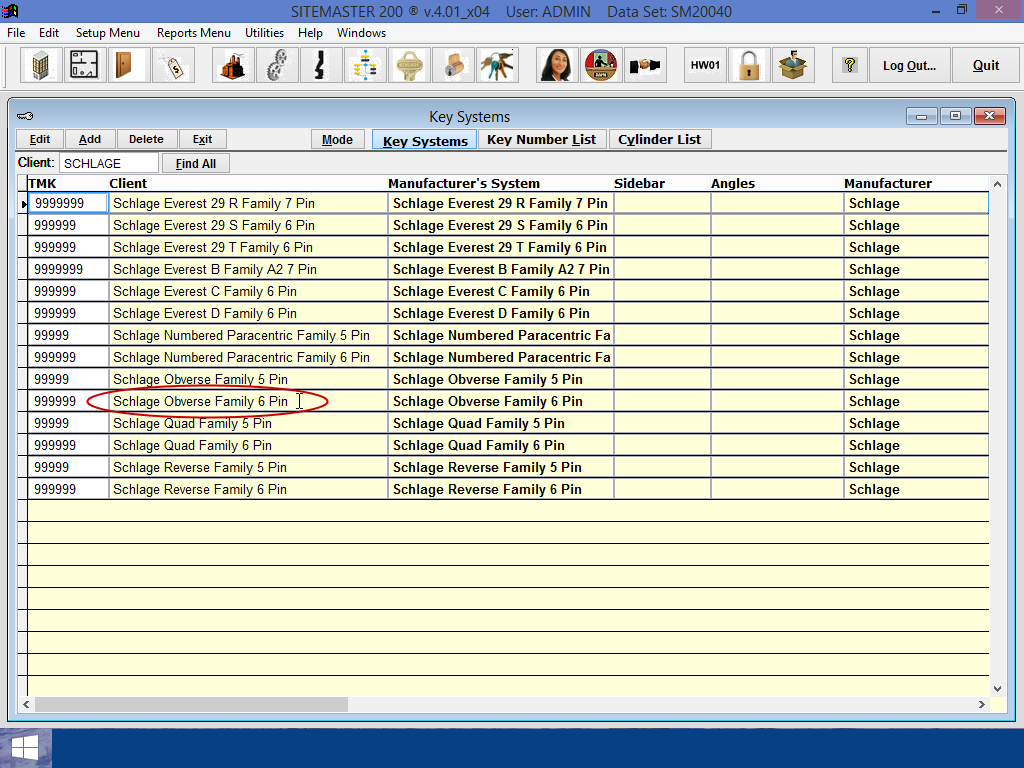Viewport: 1024px width, 768px height.
Task: Select Schlage Everest D Family 6 Pin client
Action: (x=248, y=313)
